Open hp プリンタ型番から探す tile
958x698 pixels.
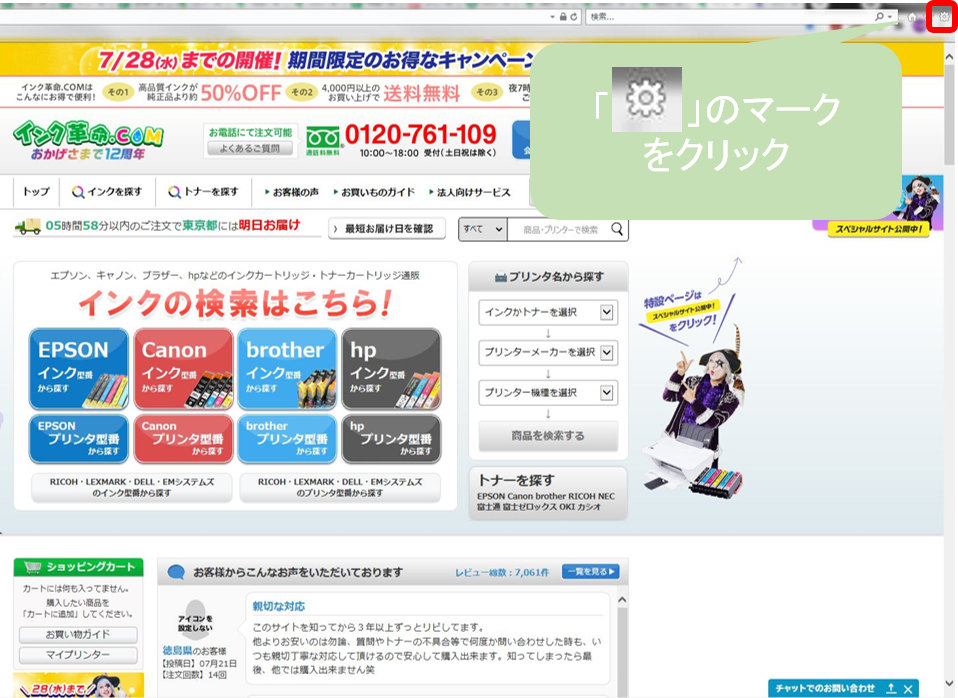(x=391, y=439)
